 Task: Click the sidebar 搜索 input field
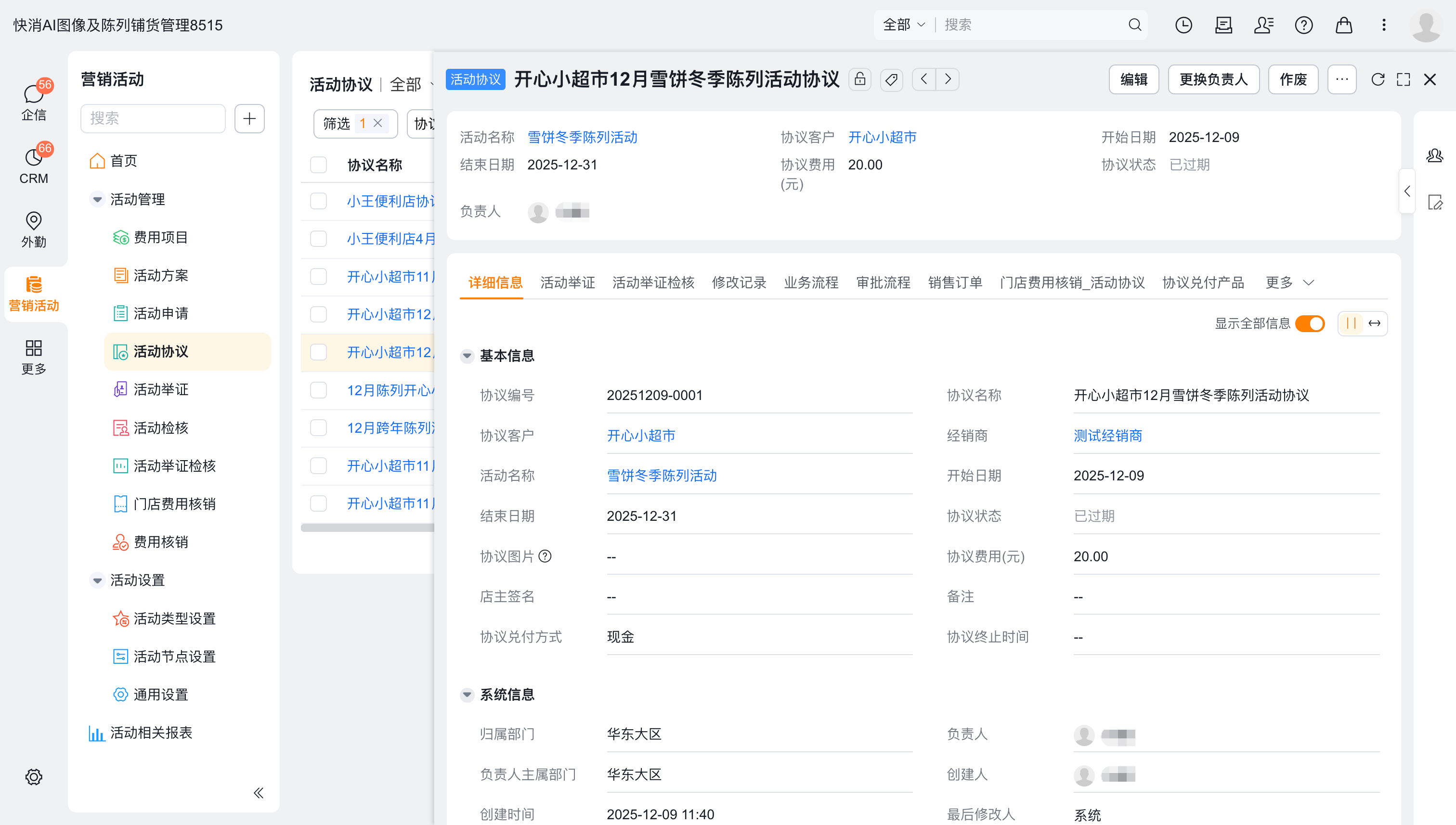click(153, 118)
